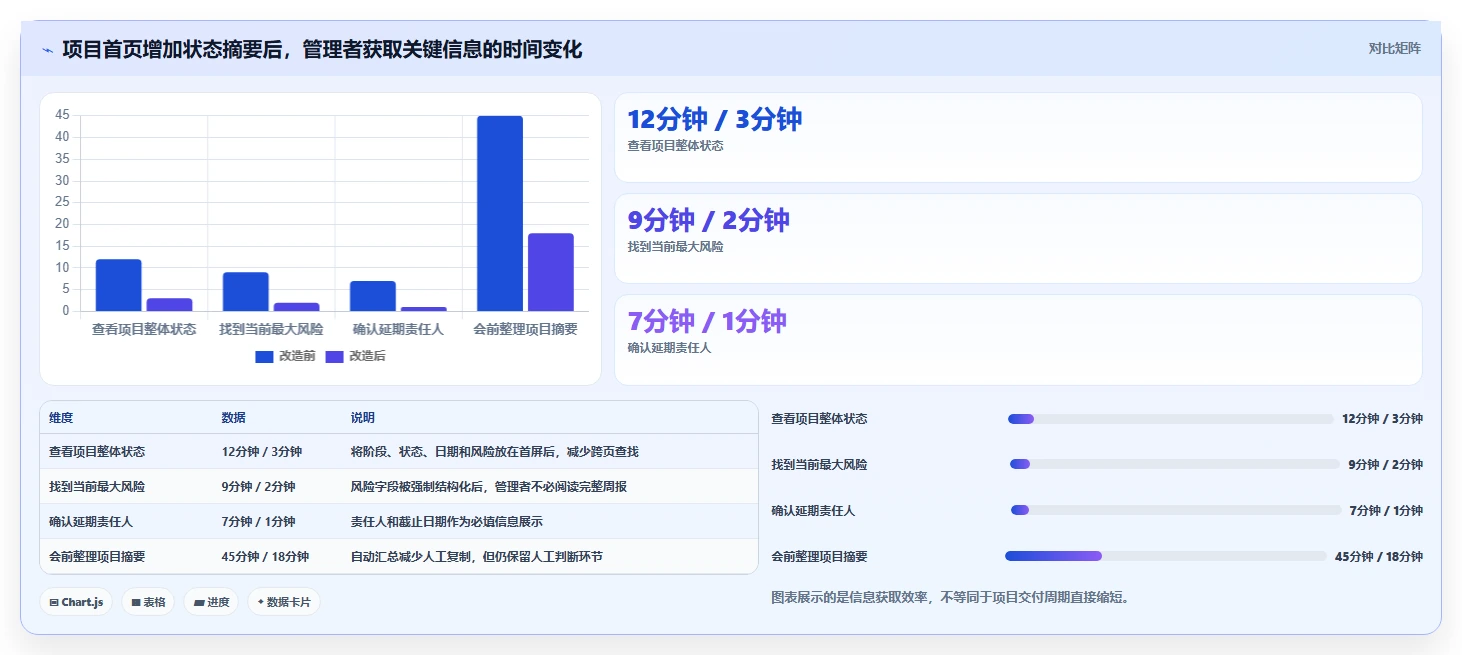Click the 数据 column header
The image size is (1462, 655).
tap(234, 418)
